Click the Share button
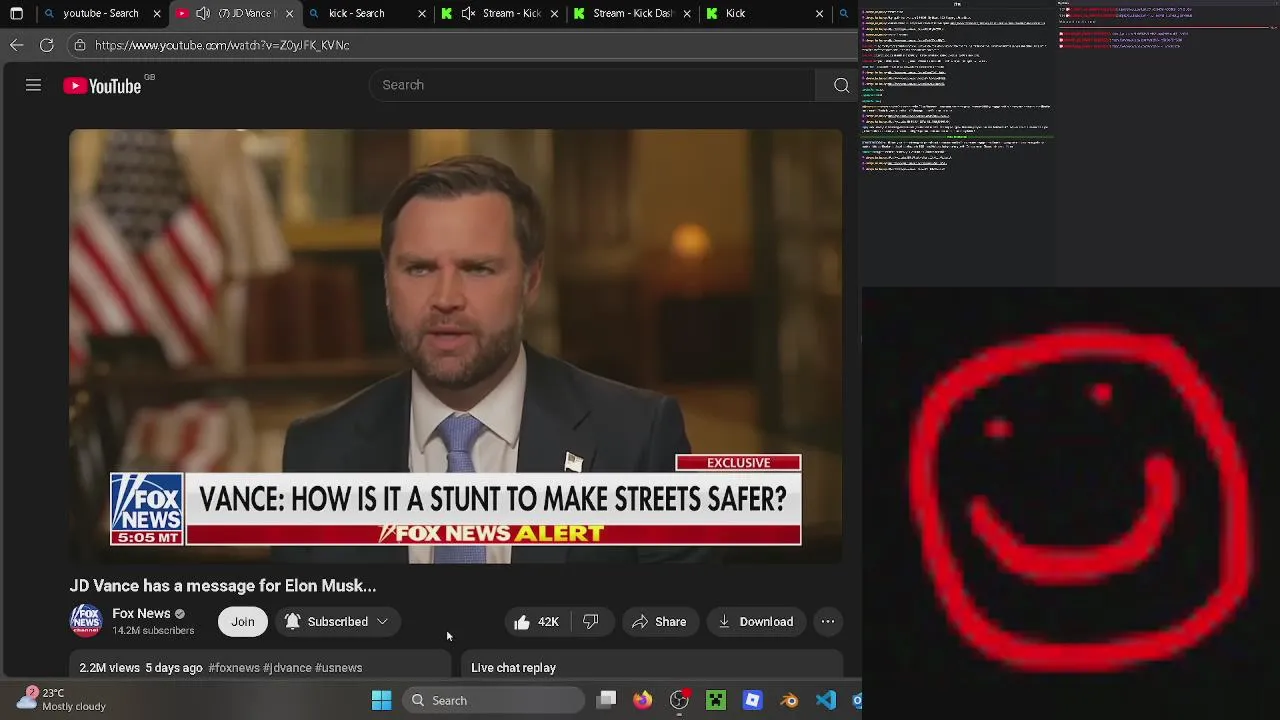 pos(659,622)
